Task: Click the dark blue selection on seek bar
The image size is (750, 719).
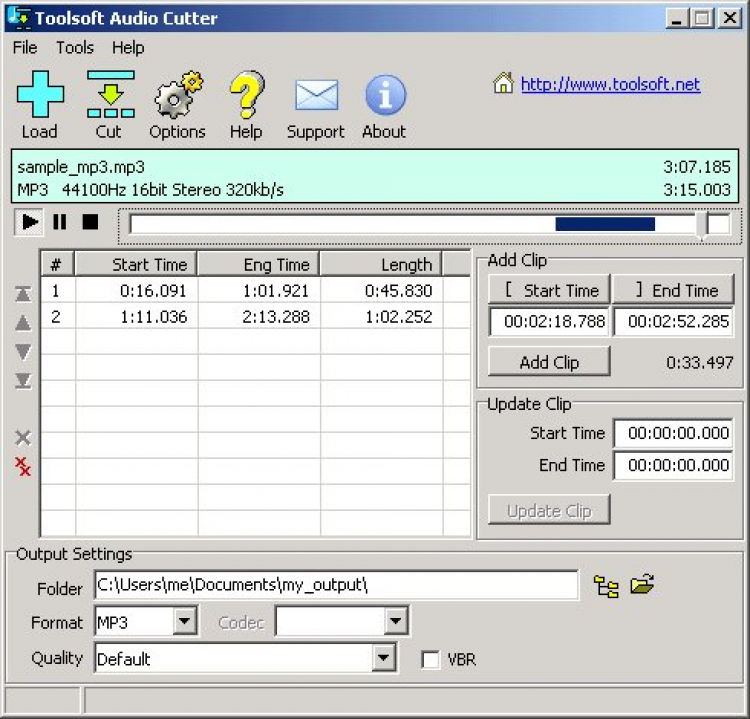Action: (x=605, y=224)
